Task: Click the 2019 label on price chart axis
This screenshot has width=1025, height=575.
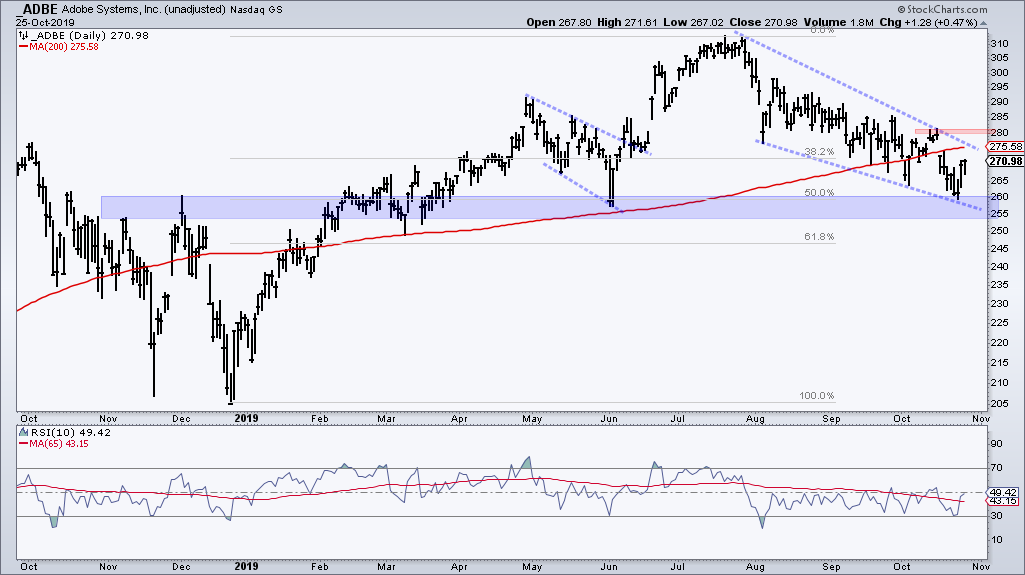Action: pos(246,418)
